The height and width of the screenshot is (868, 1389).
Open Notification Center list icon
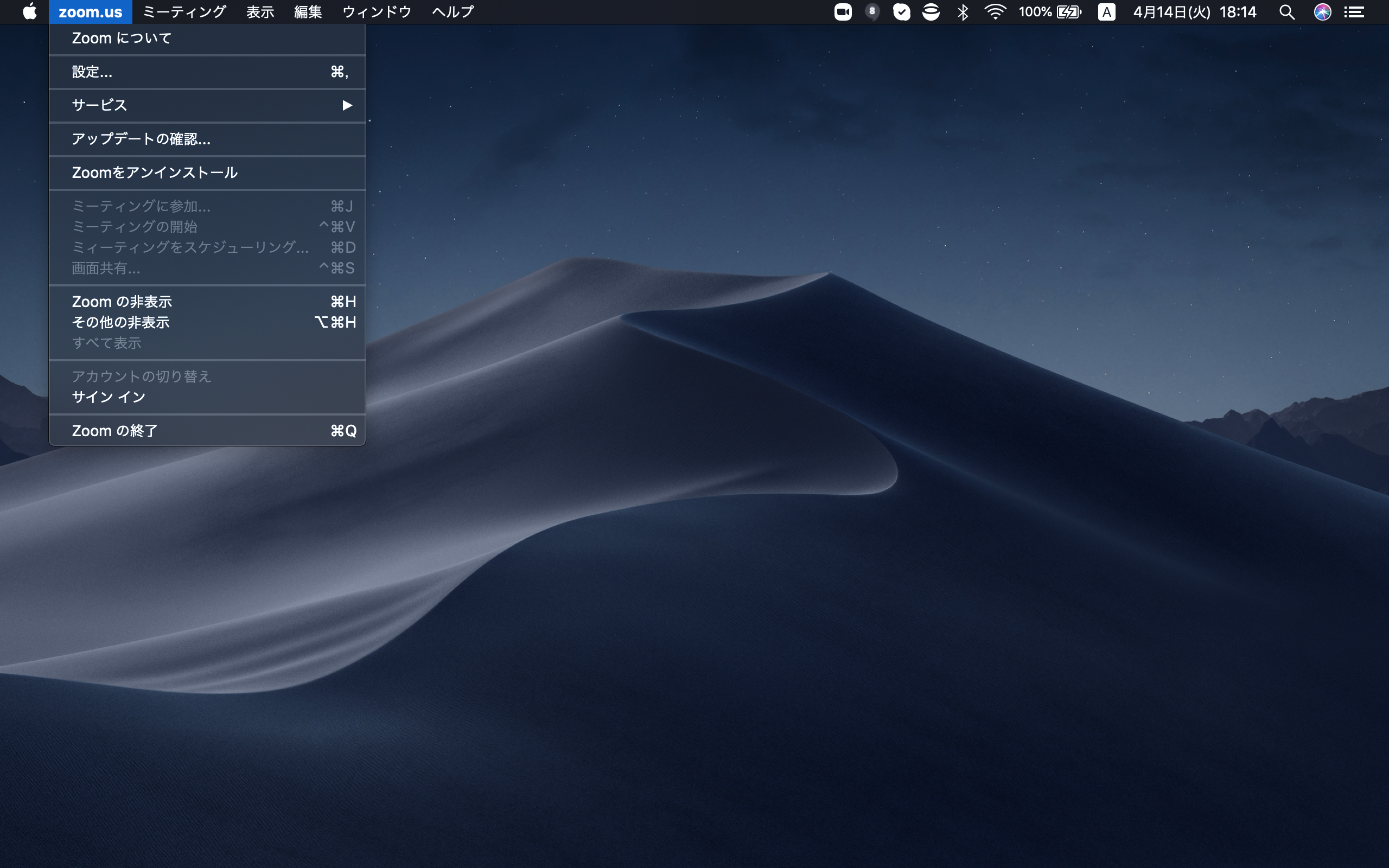pyautogui.click(x=1355, y=12)
